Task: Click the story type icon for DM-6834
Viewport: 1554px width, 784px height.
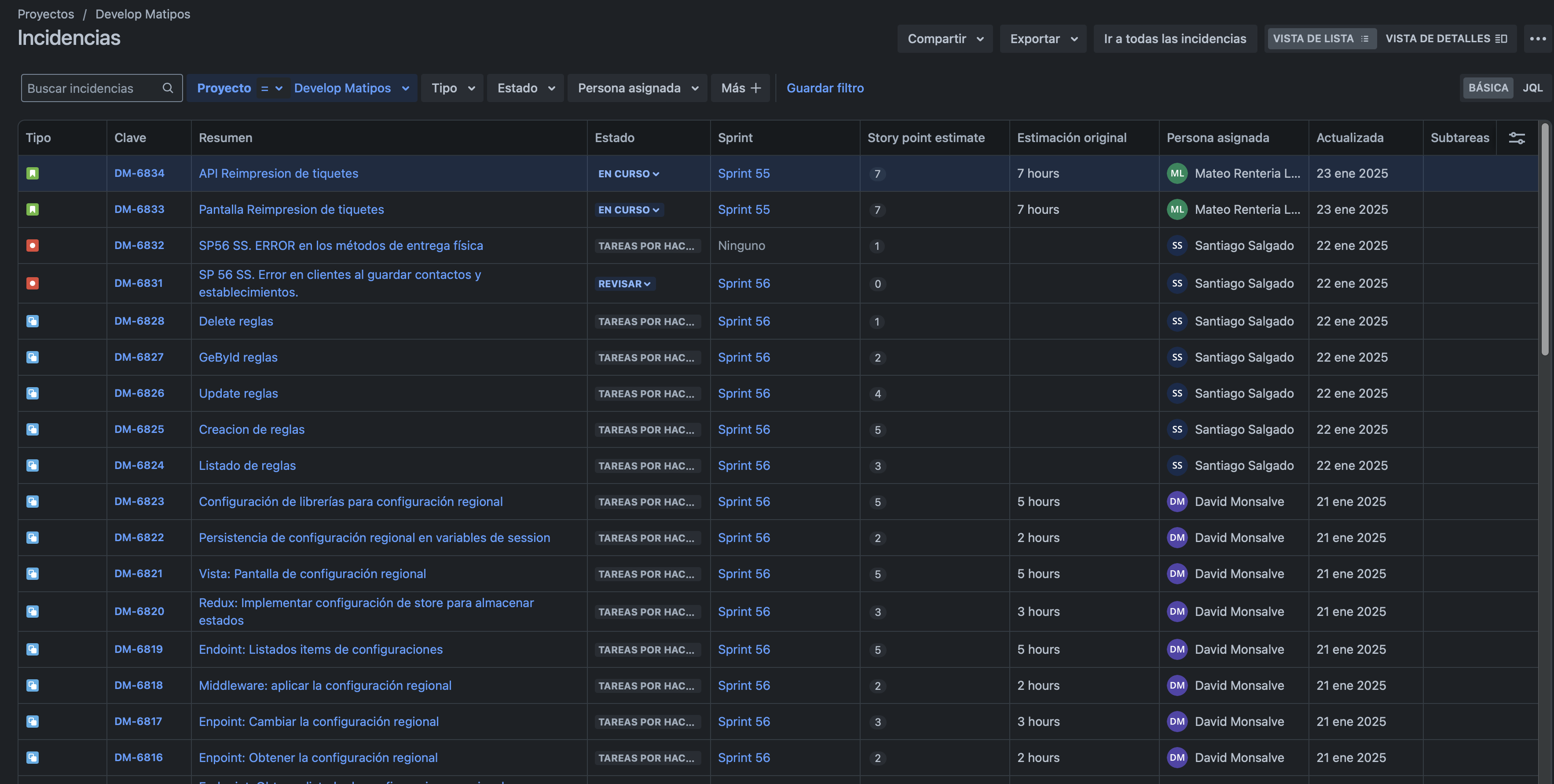Action: [33, 174]
